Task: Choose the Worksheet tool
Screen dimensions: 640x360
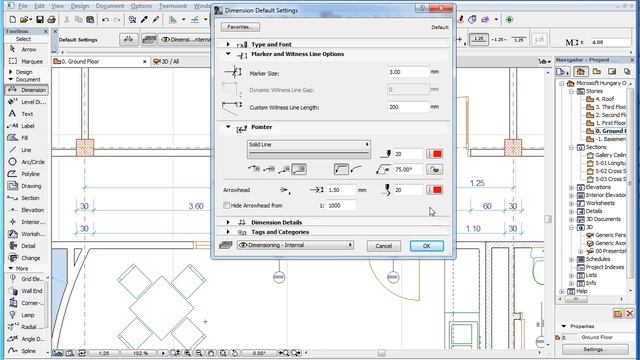Action: pyautogui.click(x=27, y=234)
